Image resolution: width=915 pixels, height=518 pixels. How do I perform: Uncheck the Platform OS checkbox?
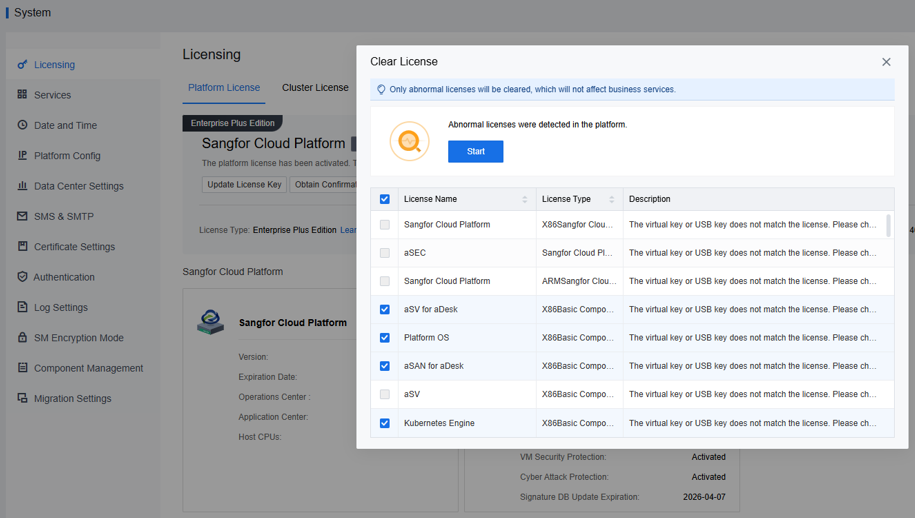coord(385,338)
